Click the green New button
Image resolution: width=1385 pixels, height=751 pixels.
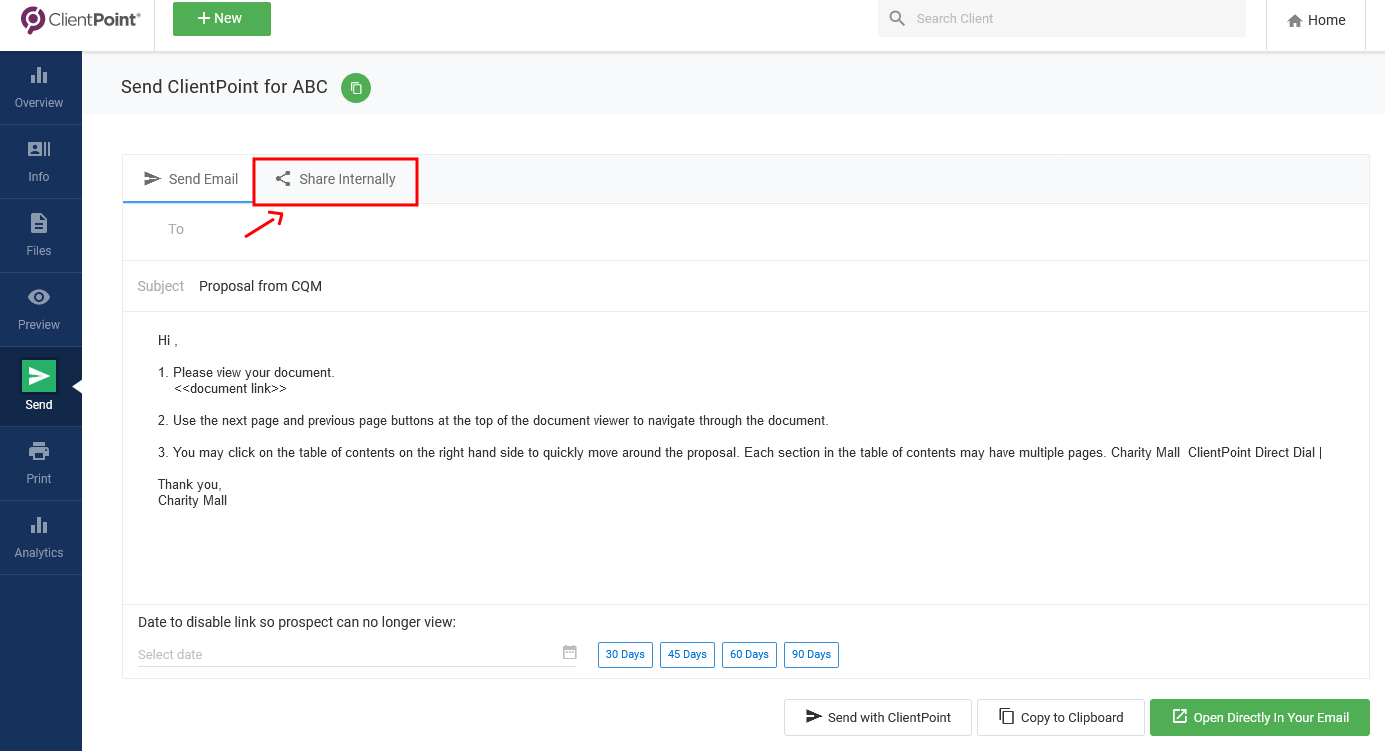(222, 19)
